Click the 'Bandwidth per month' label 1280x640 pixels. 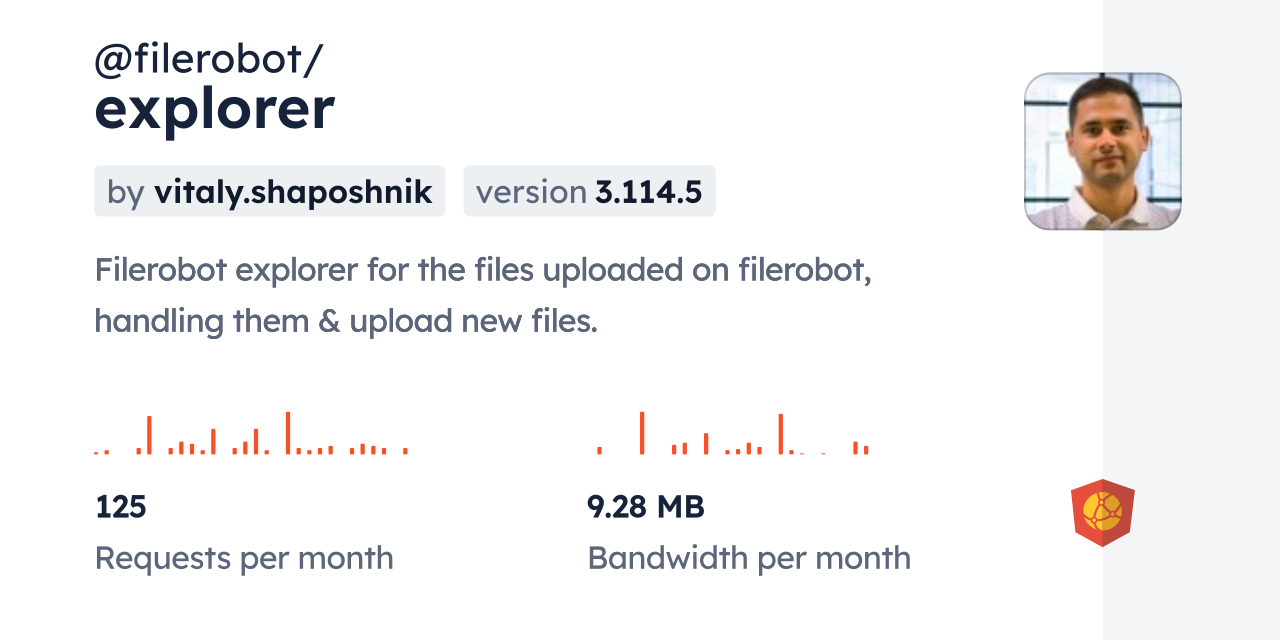(x=749, y=558)
